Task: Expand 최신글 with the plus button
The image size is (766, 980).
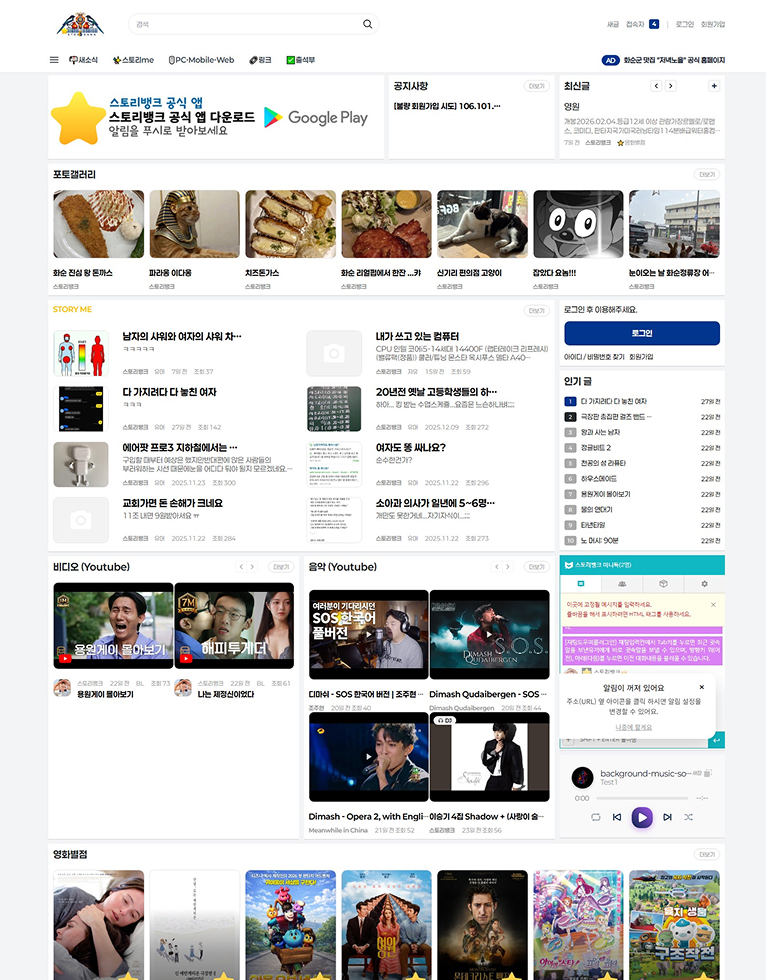Action: [x=713, y=86]
